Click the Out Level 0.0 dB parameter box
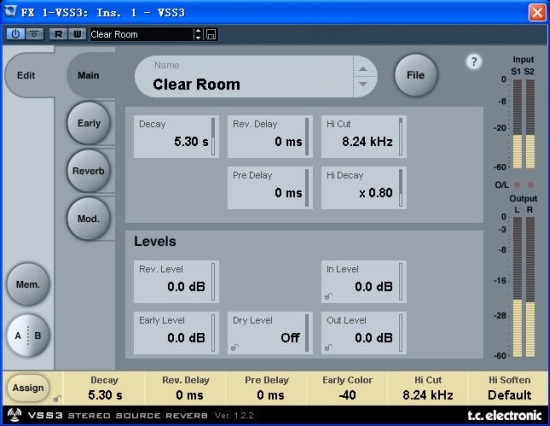 point(364,333)
